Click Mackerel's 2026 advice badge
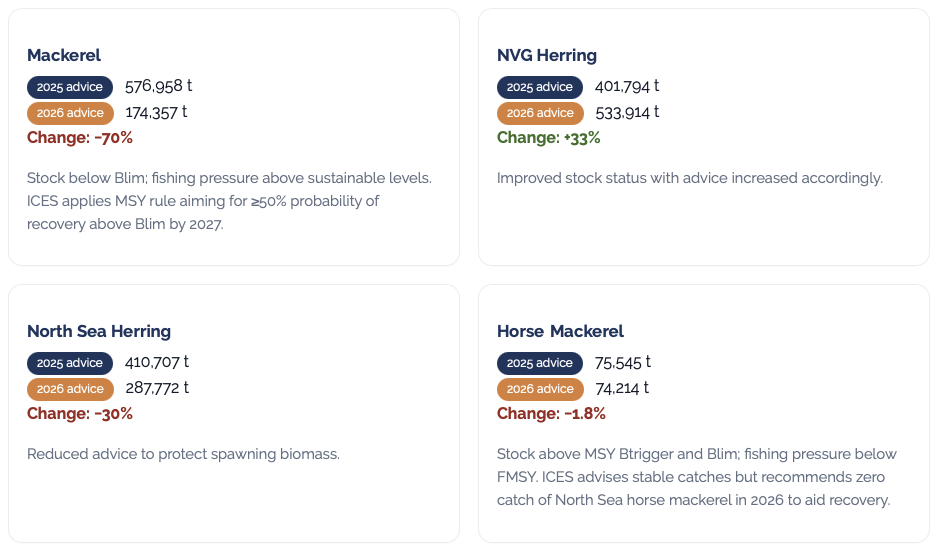Image resolution: width=938 pixels, height=550 pixels. 70,113
